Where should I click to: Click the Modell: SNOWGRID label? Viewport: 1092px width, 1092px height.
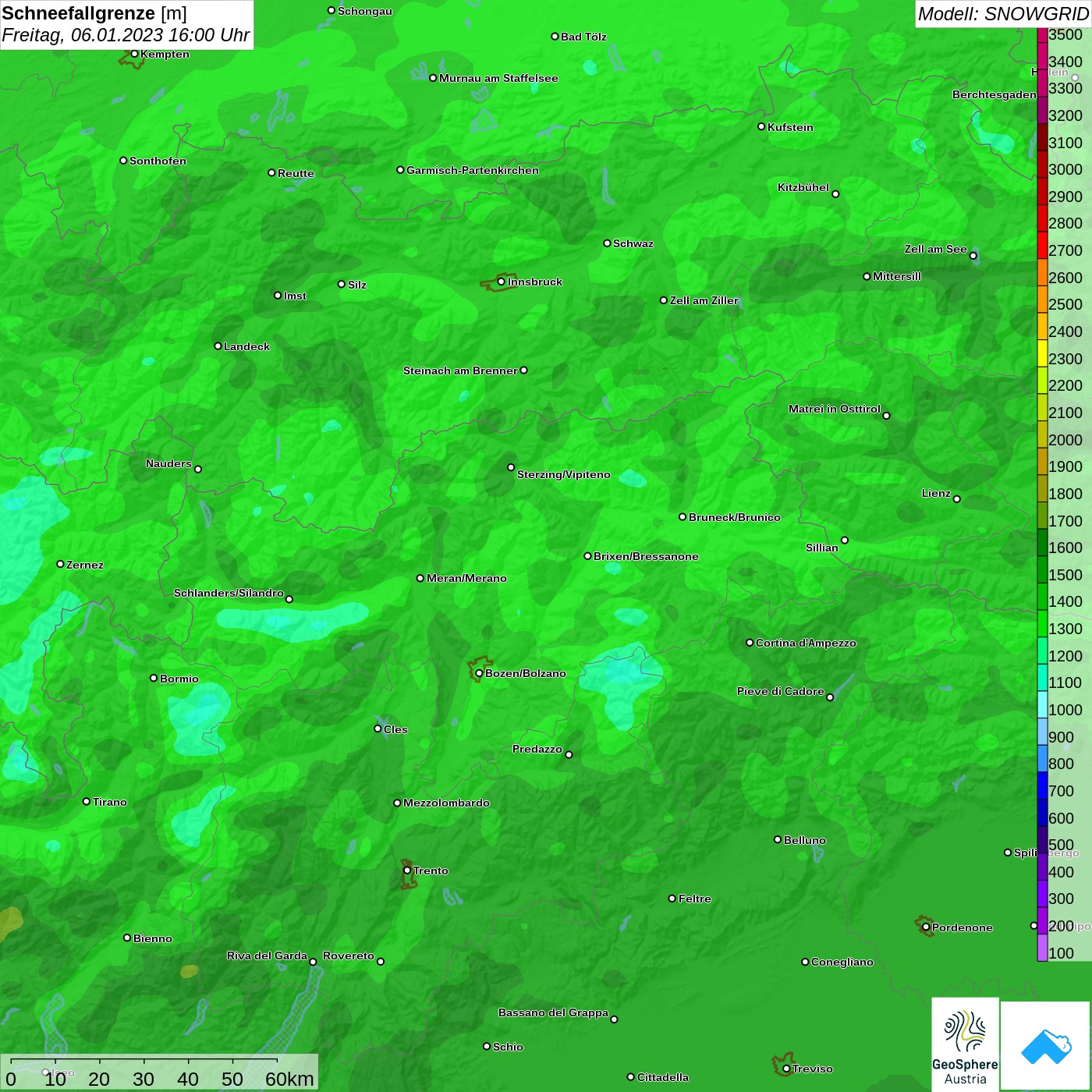point(1003,13)
